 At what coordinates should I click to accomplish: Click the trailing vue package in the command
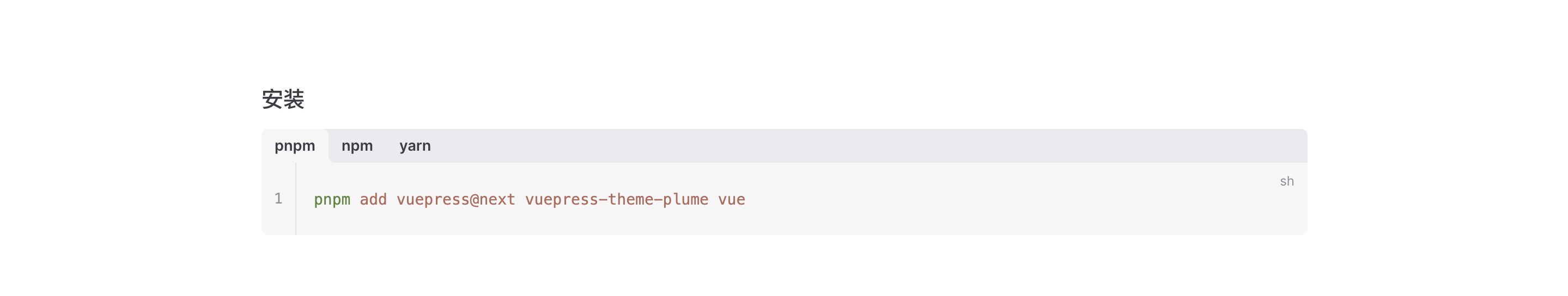(x=732, y=200)
